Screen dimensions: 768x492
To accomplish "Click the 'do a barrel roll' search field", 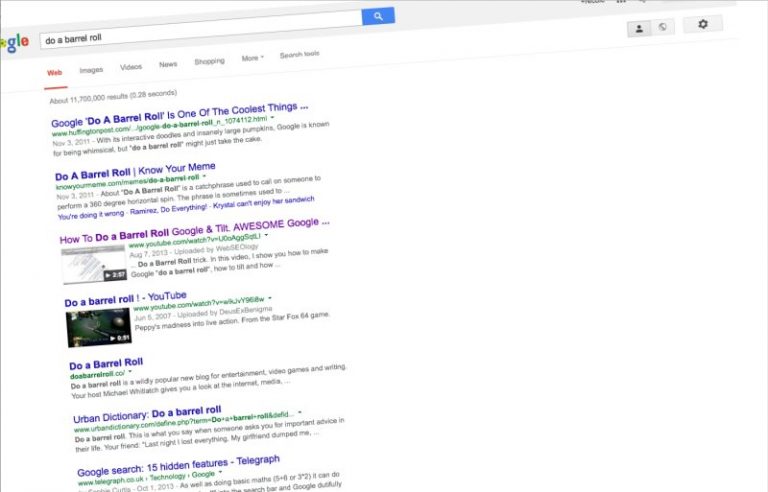I will [201, 29].
